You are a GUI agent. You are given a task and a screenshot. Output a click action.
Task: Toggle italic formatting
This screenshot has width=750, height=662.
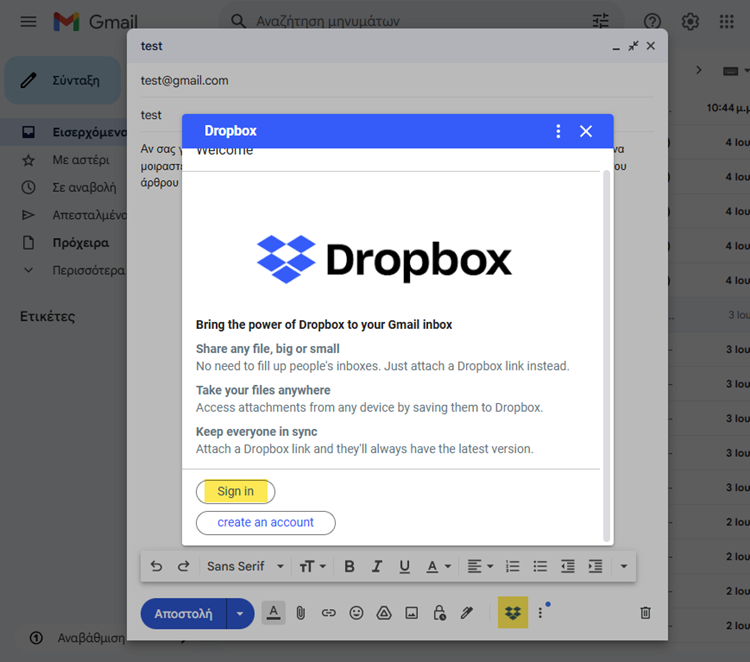click(x=377, y=566)
